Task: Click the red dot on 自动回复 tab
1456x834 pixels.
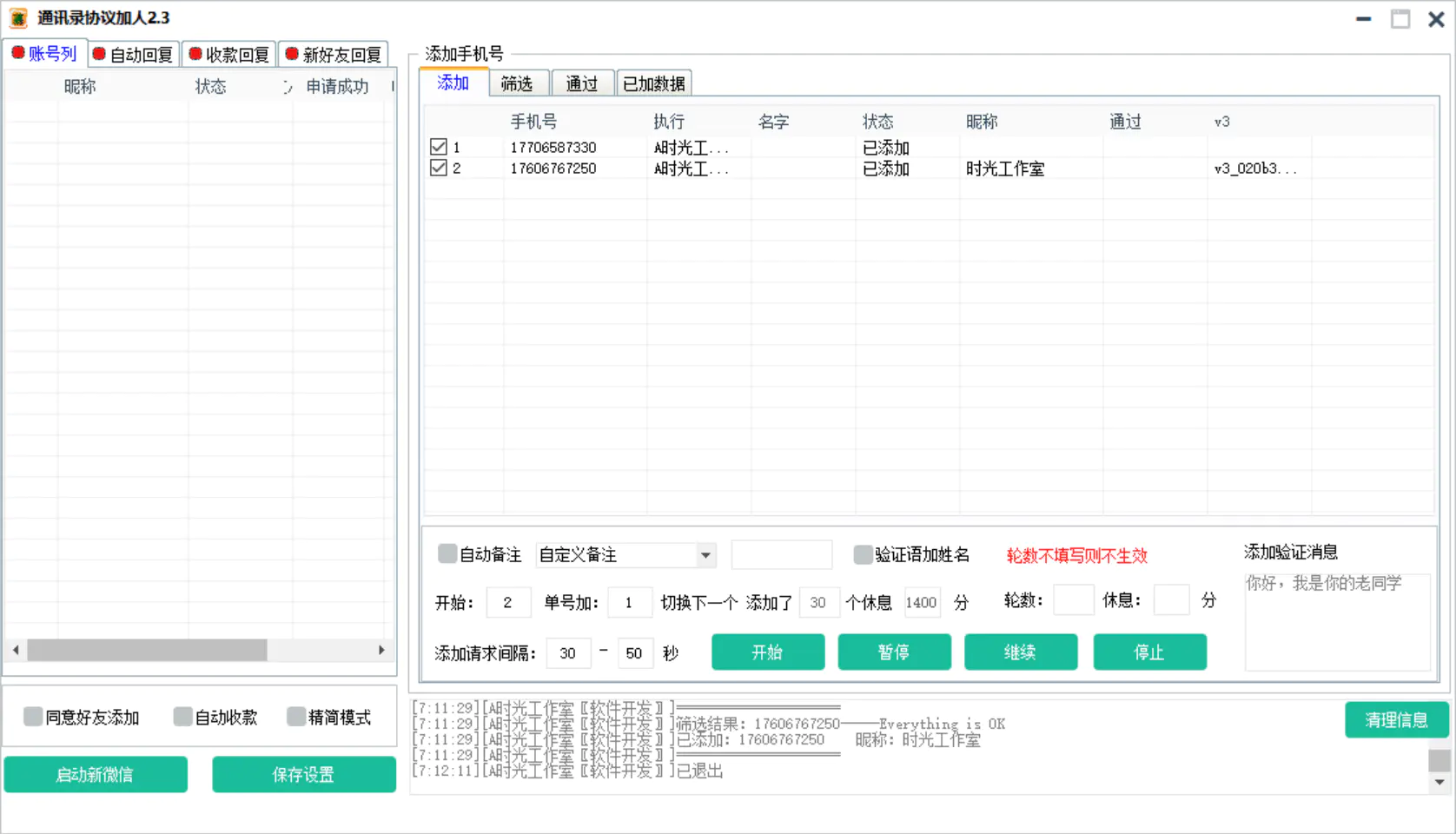Action: point(99,55)
